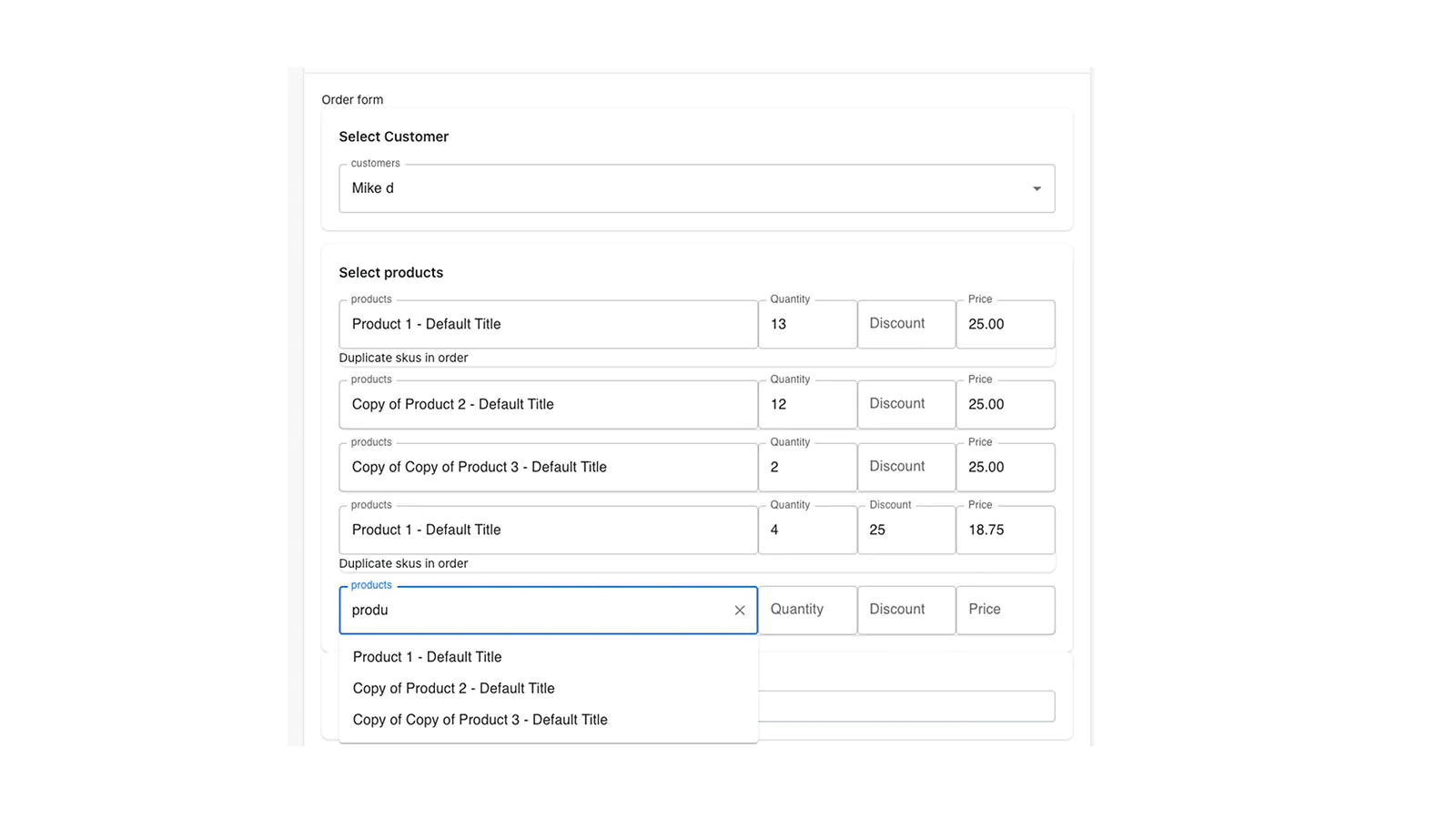
Task: Select 'Product 1 - Default Title' from suggestions list
Action: 549,657
